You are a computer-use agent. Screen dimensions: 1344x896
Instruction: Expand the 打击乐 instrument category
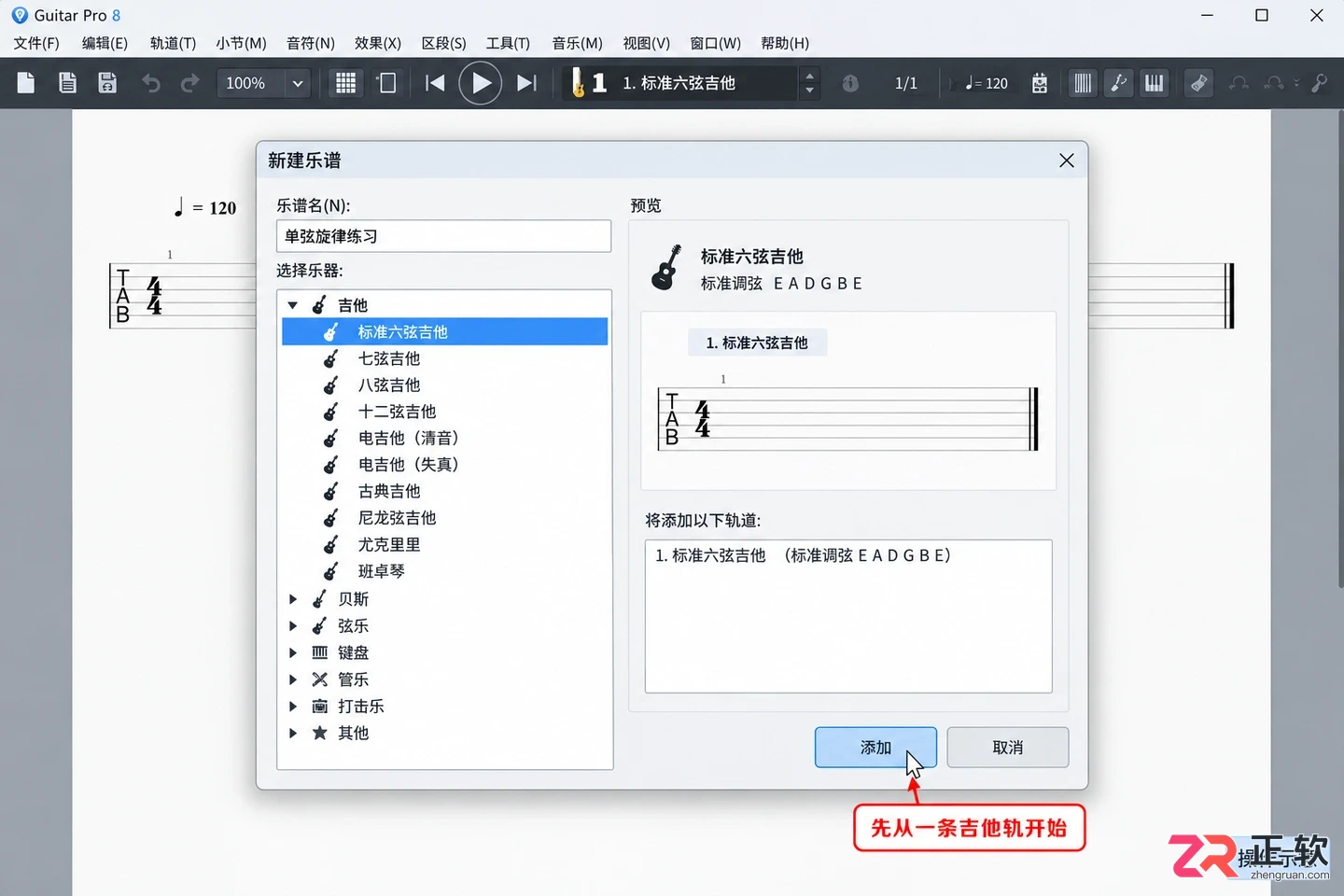293,707
